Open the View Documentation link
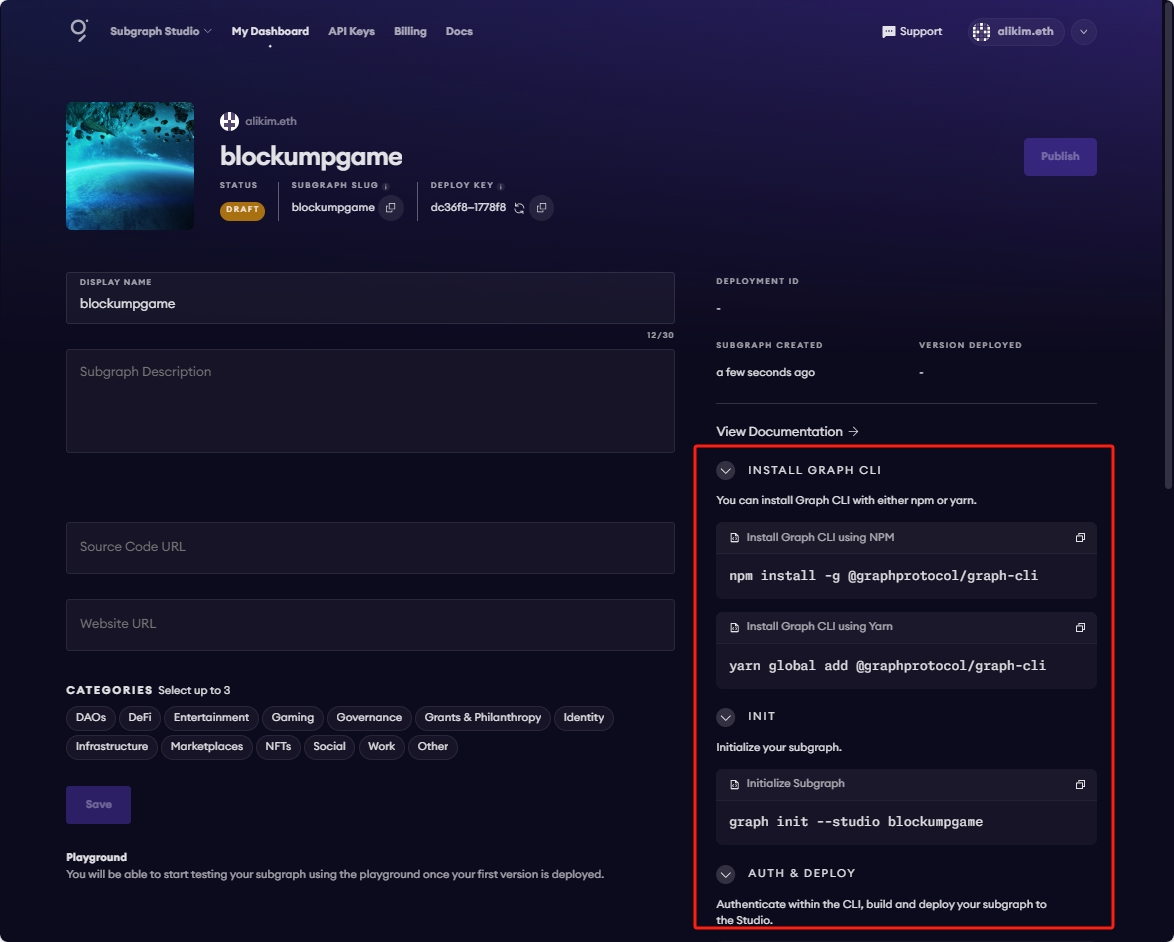Screen dimensions: 1174x942 (787, 432)
